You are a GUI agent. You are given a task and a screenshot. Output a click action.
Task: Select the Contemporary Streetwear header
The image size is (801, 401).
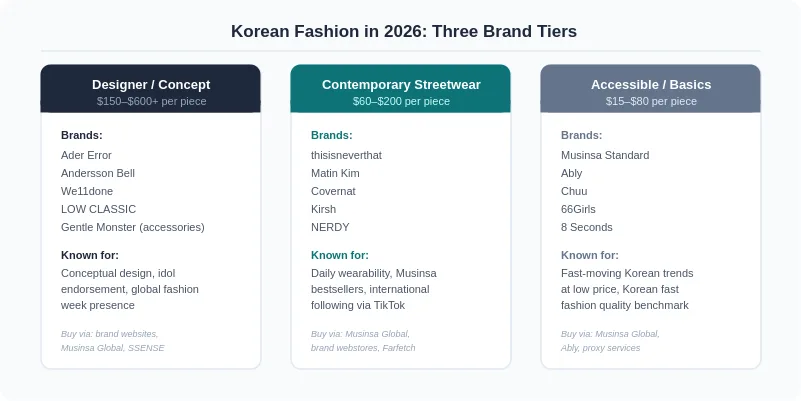pos(400,88)
